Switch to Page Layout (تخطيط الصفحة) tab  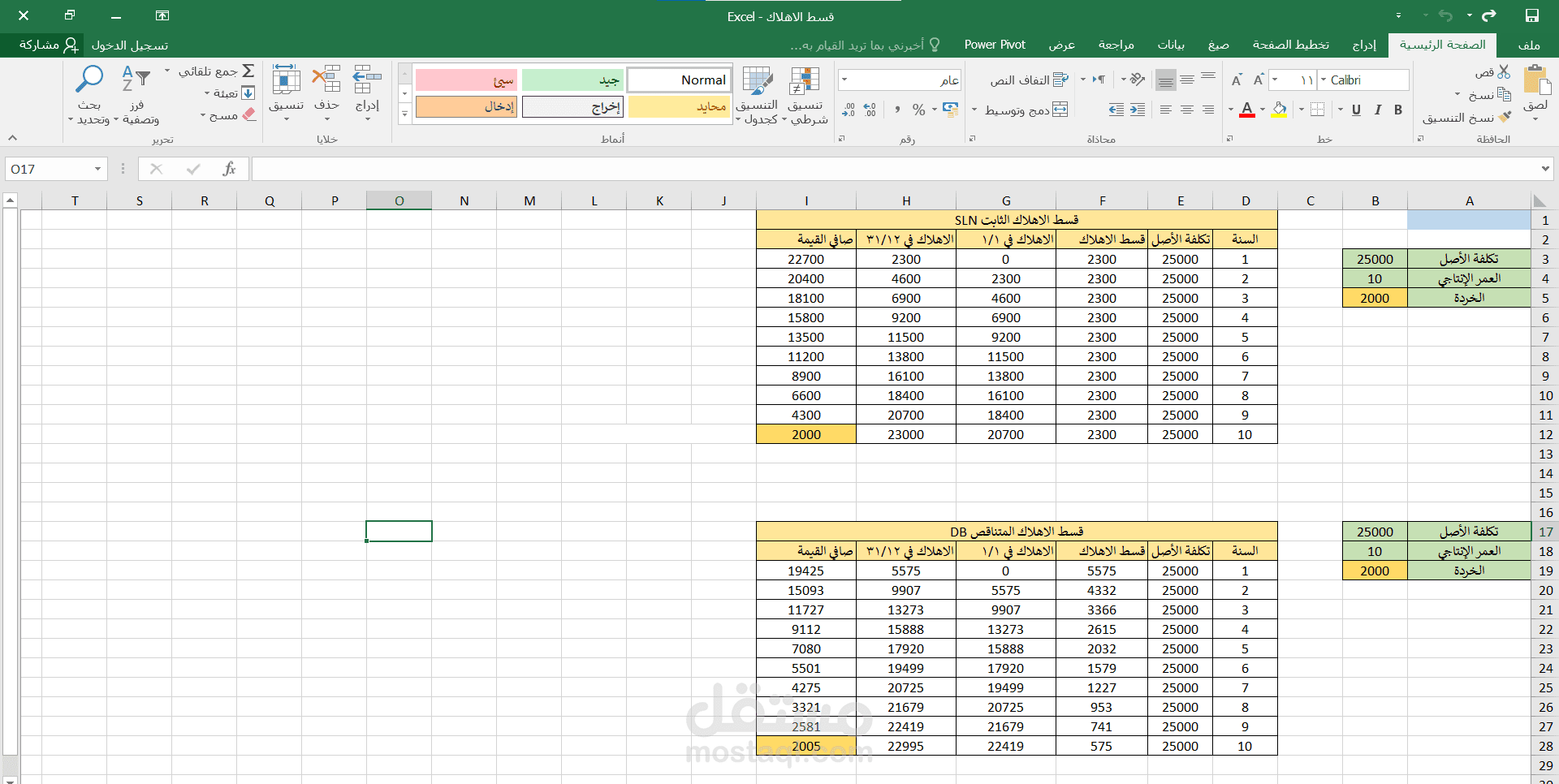point(1290,45)
